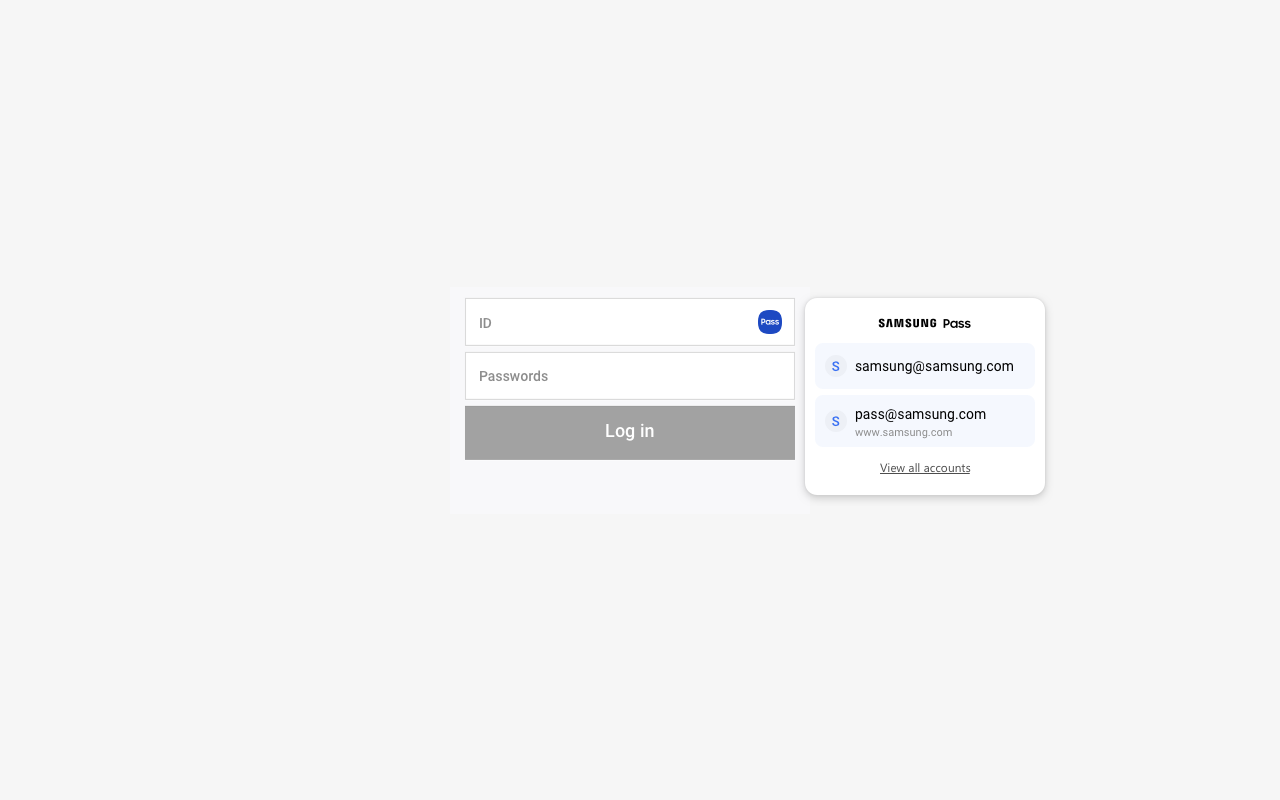The height and width of the screenshot is (800, 1280).
Task: Click the Samsung Pass logo in popup header
Action: (925, 323)
